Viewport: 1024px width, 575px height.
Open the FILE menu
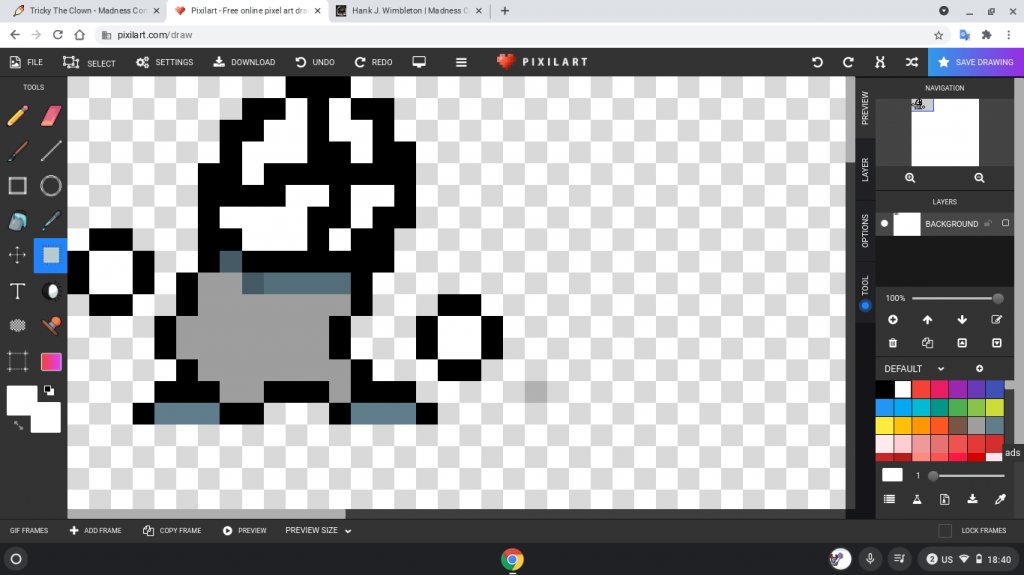coord(26,62)
